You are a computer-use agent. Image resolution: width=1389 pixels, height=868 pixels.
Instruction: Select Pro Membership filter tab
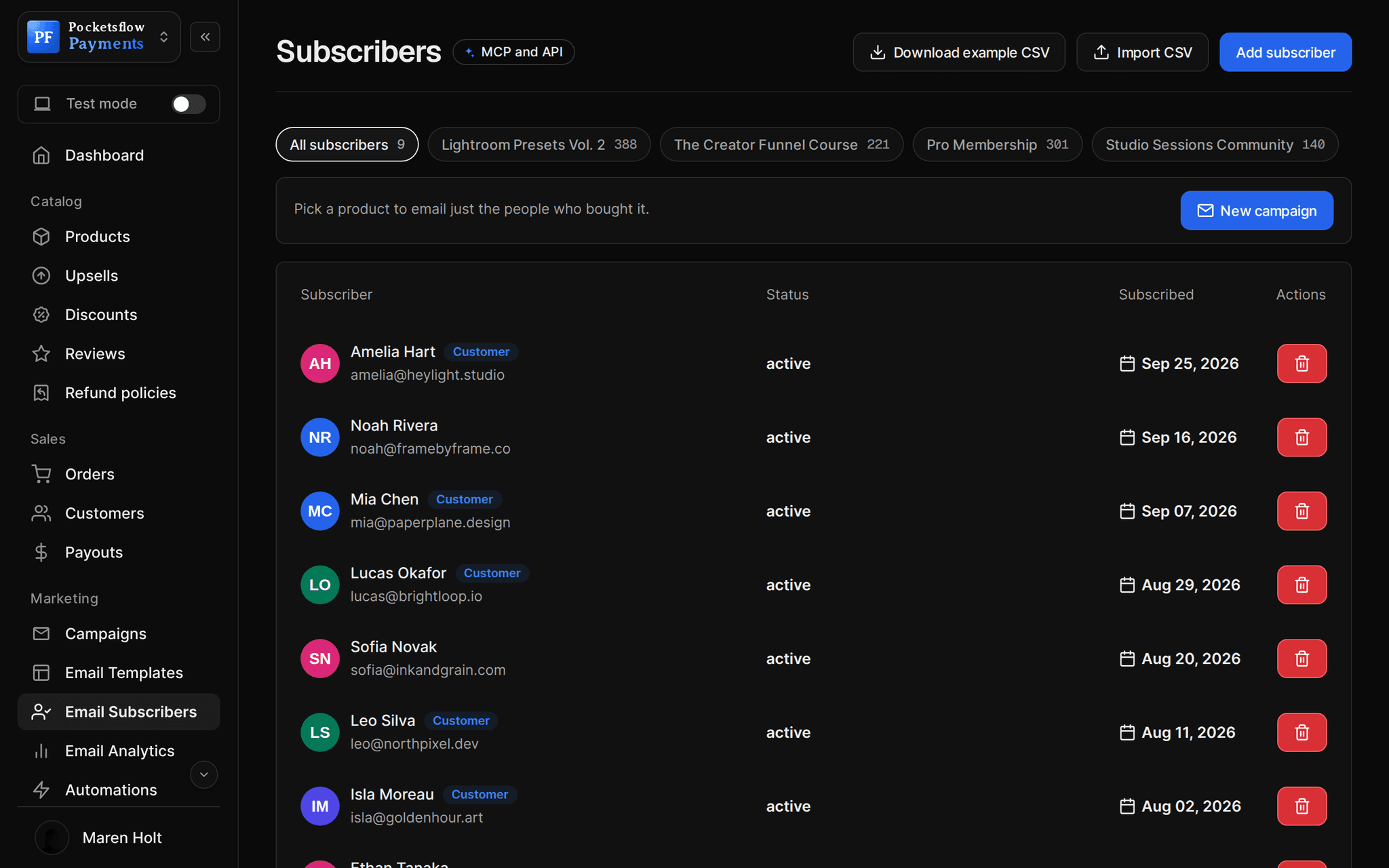pos(997,144)
